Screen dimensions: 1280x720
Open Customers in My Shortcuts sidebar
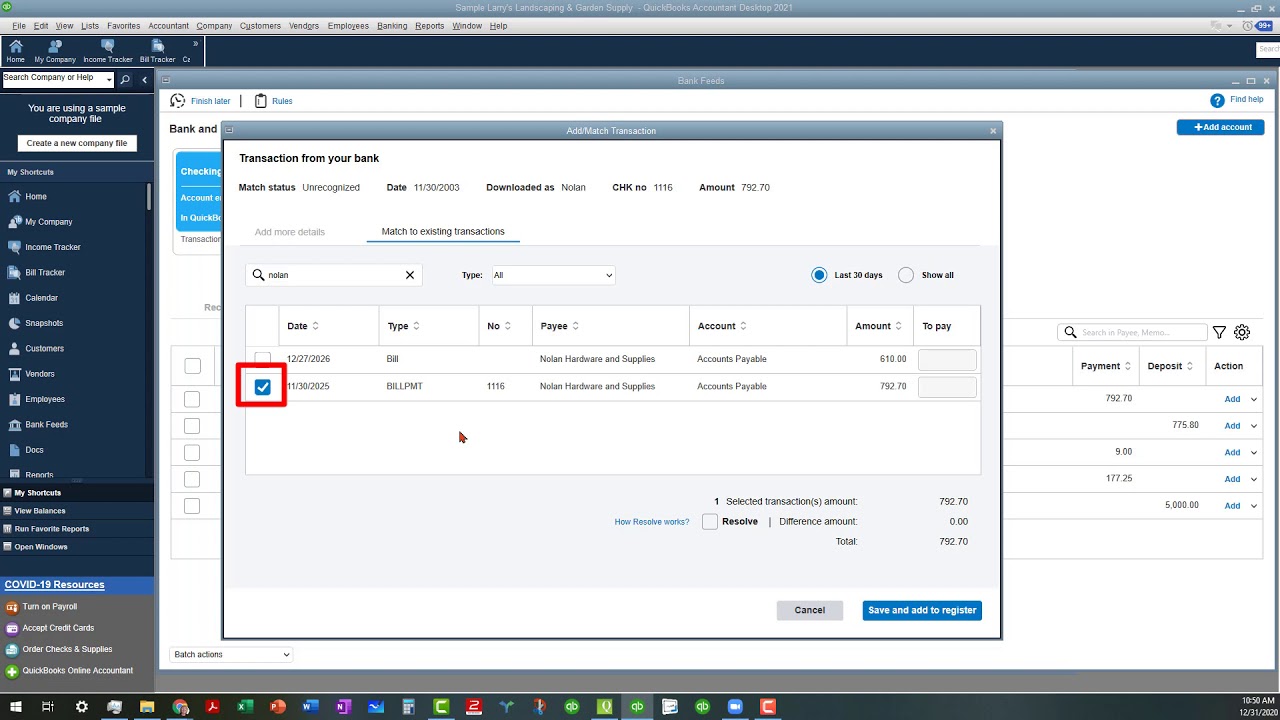tap(44, 349)
